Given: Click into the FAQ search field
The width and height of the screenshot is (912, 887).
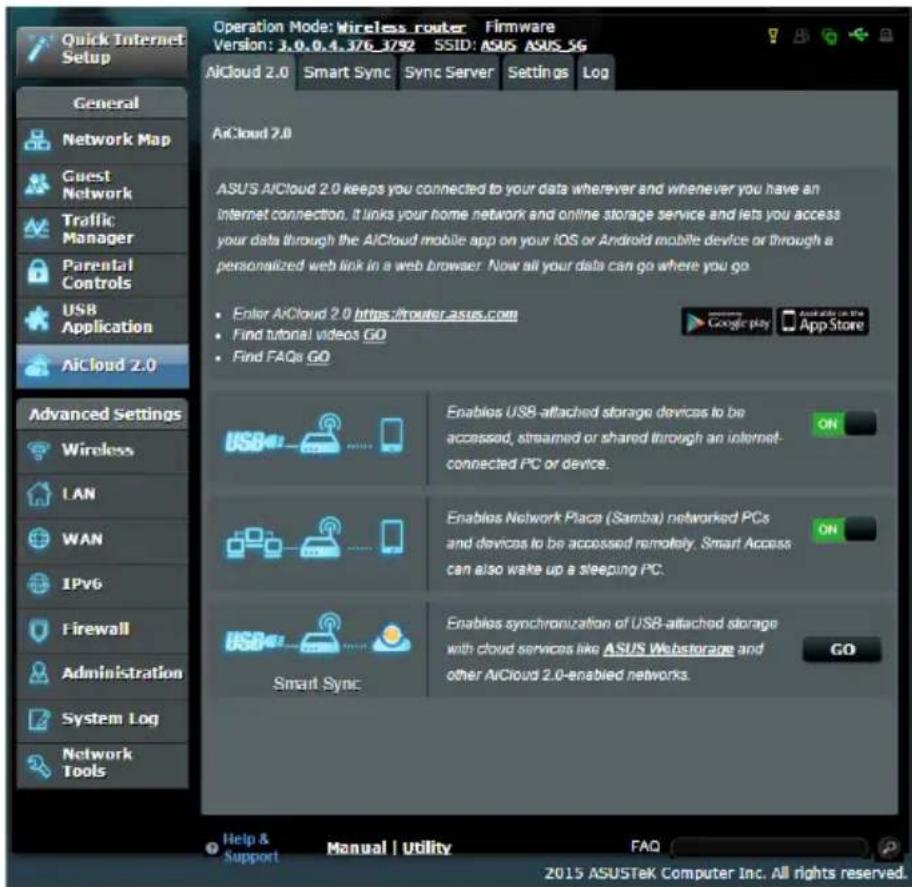Looking at the screenshot, I should [770, 847].
